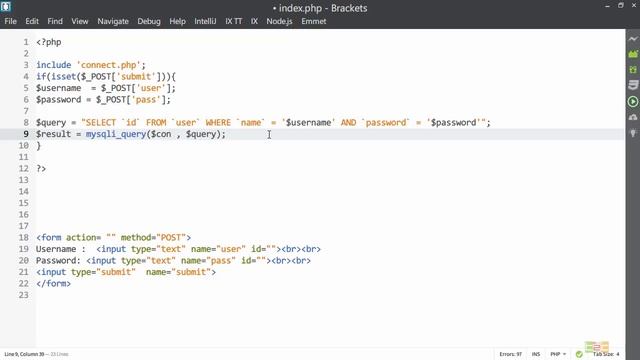This screenshot has width=640, height=360.
Task: Click the </form> closing tag
Action: (x=53, y=283)
